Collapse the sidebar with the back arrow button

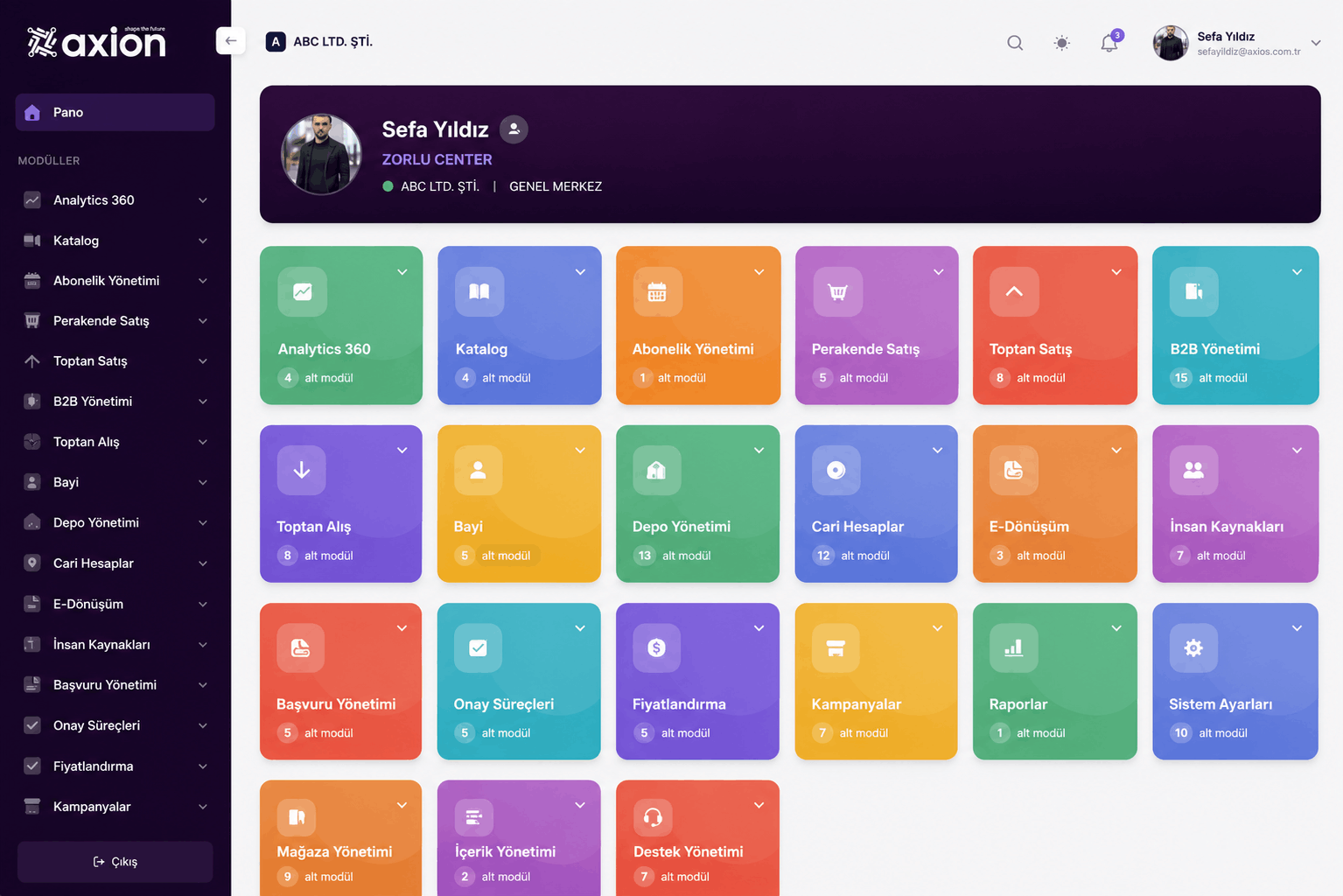(x=231, y=40)
